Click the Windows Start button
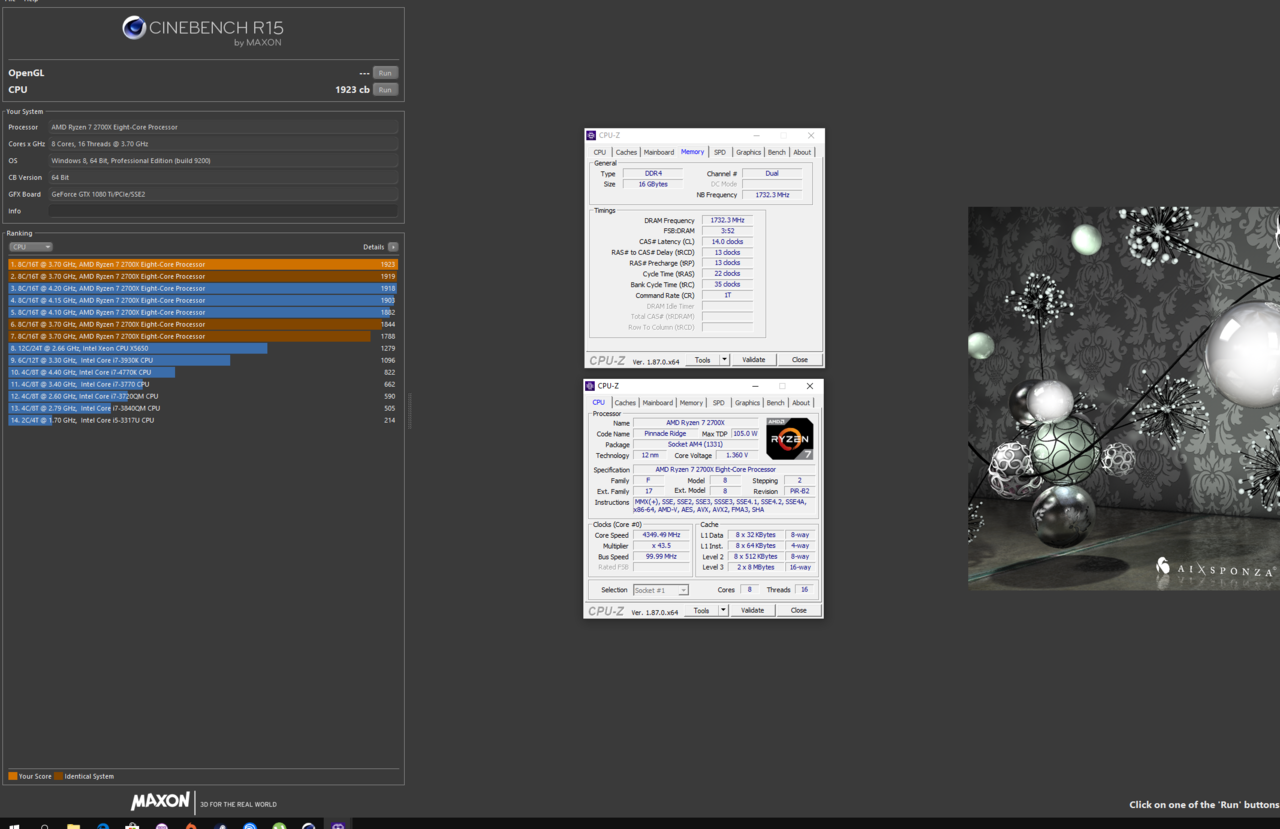Viewport: 1280px width, 829px height. tap(14, 826)
